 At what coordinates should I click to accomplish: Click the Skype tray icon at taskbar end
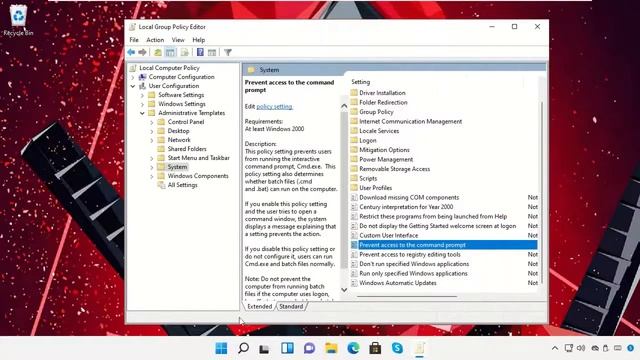pos(631,348)
